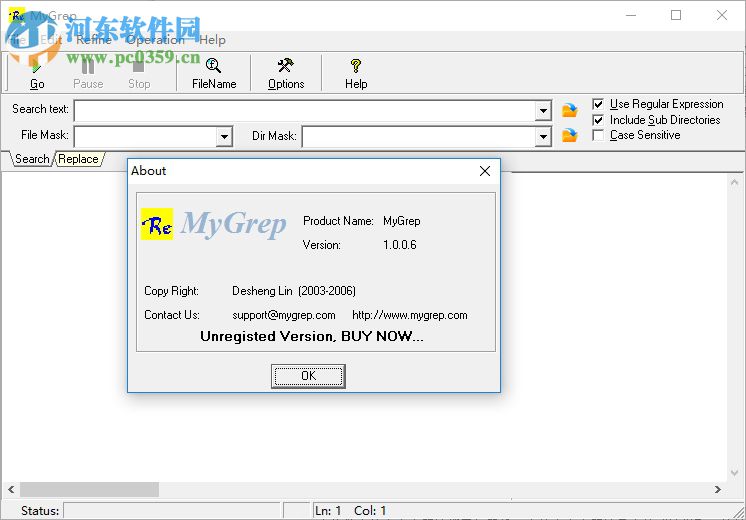Click the Re logo in About dialog
746x520 pixels.
tap(157, 224)
